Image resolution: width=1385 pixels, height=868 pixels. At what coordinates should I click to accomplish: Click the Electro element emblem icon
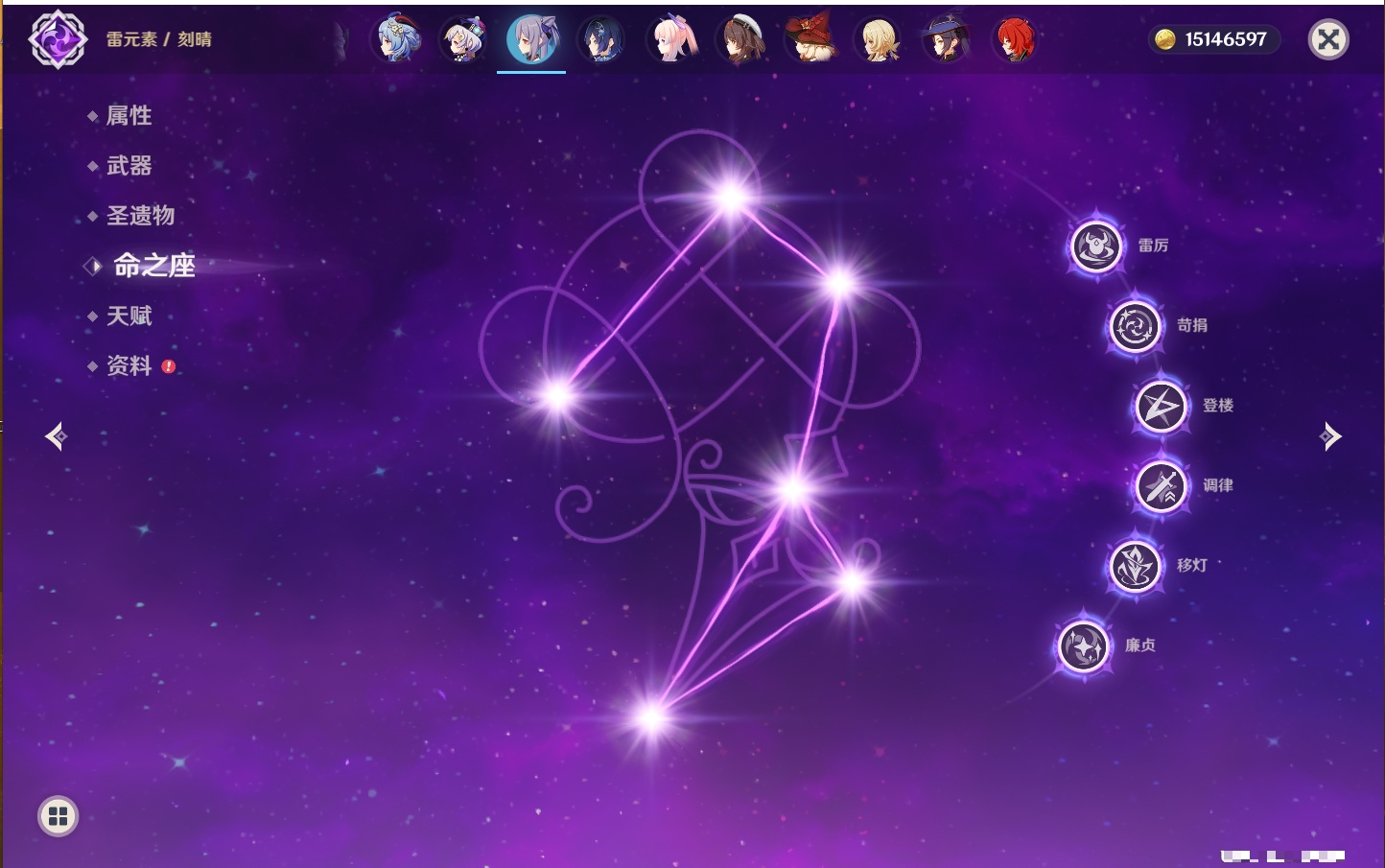pyautogui.click(x=58, y=39)
